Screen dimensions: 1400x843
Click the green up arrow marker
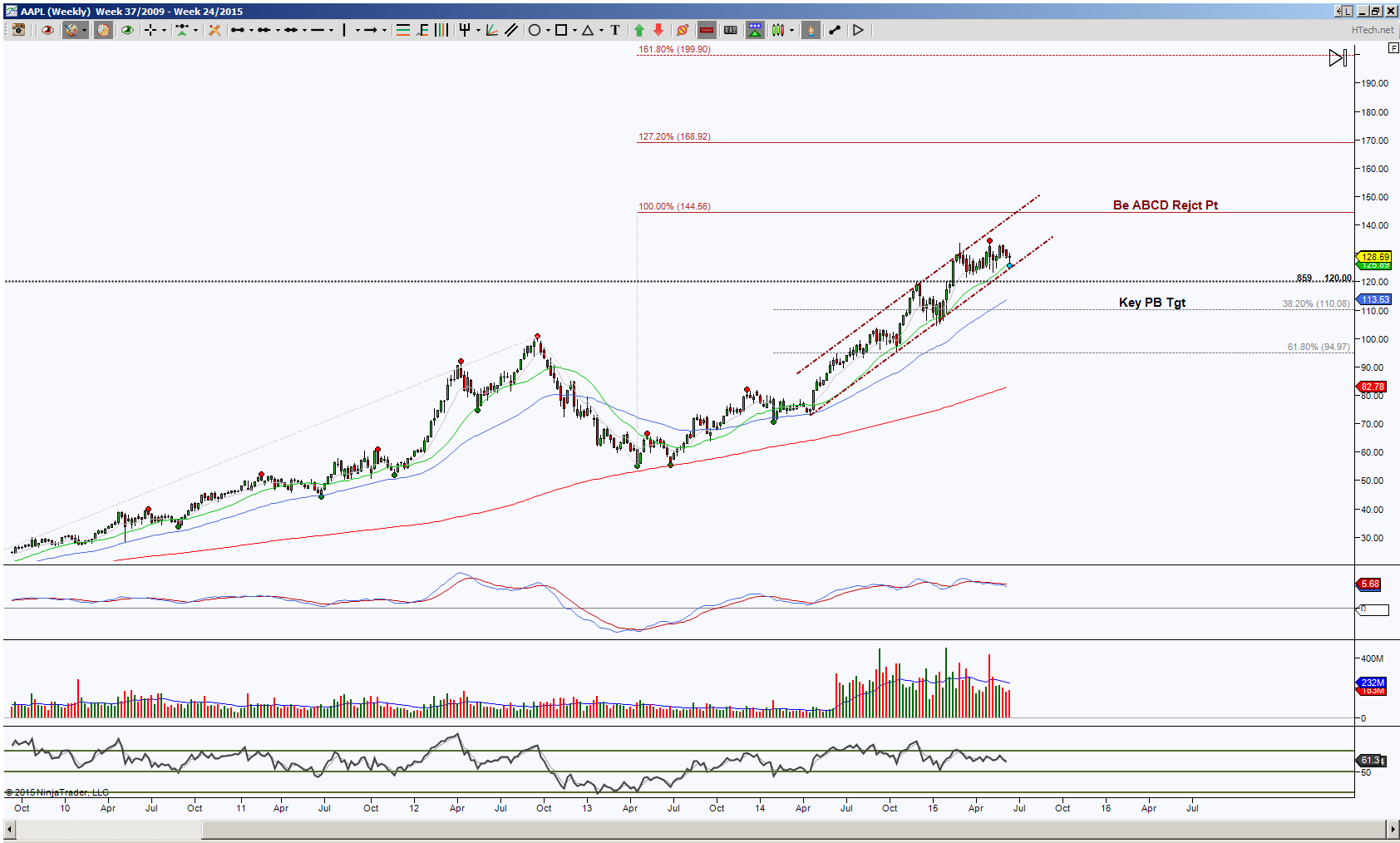click(639, 30)
